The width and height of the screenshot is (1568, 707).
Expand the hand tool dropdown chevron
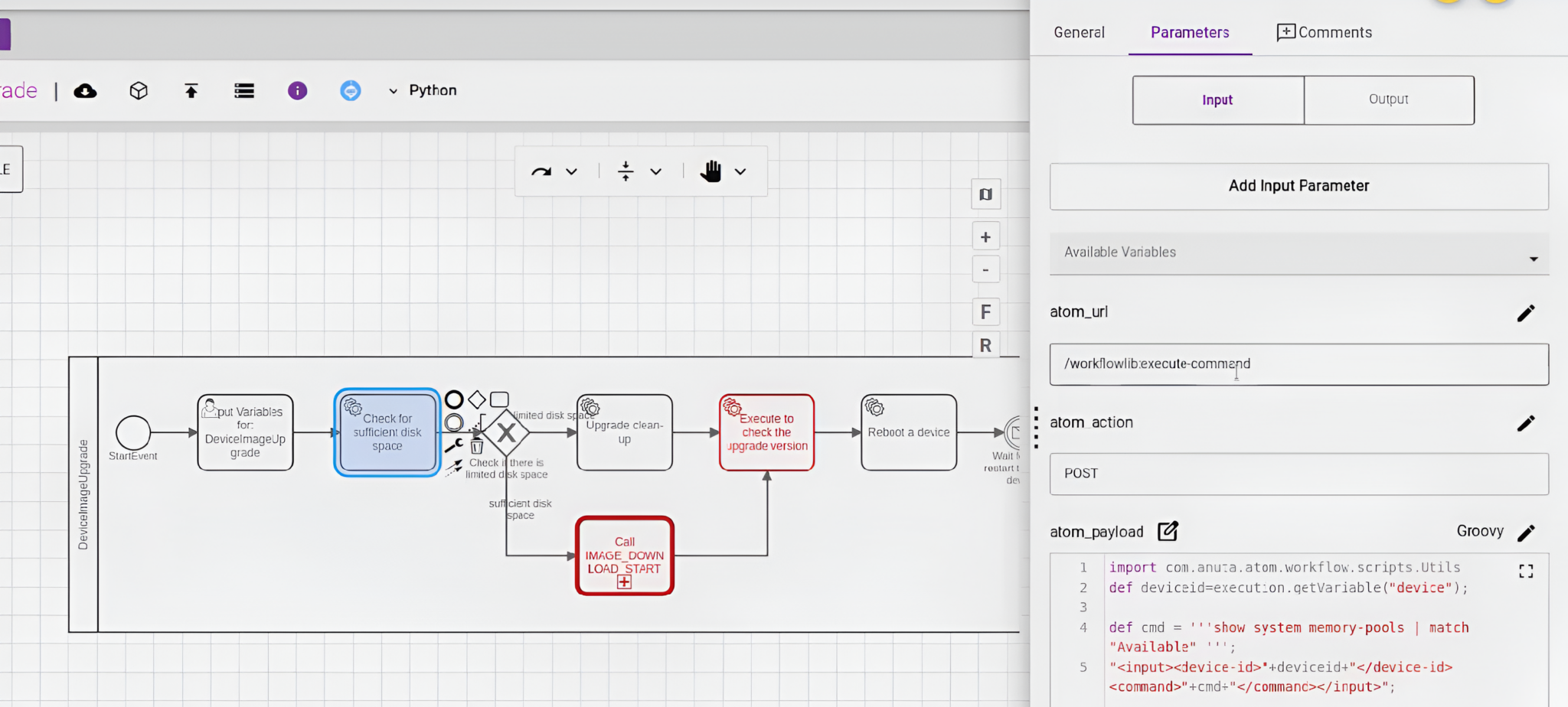tap(740, 171)
